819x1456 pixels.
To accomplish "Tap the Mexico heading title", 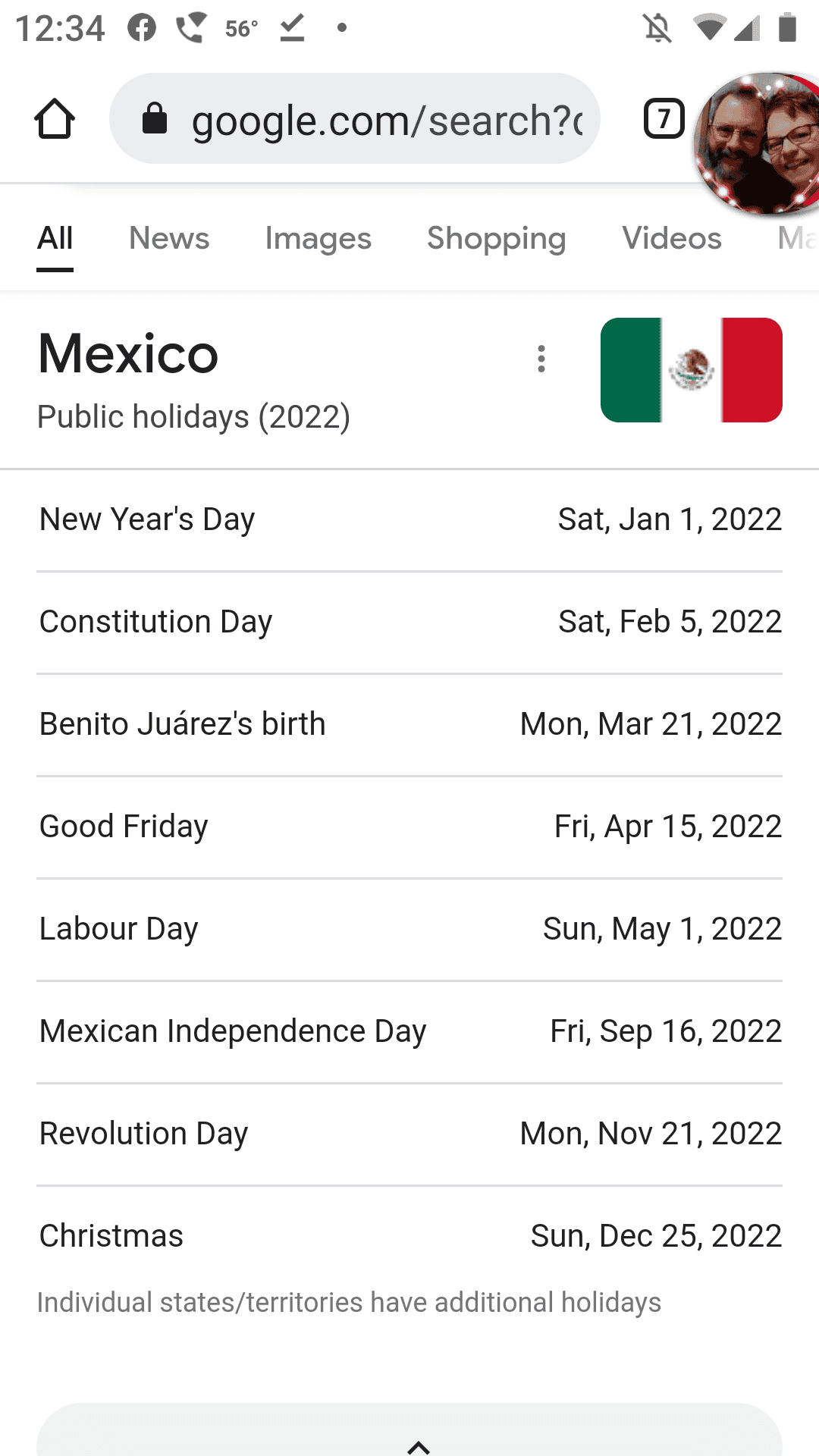I will [129, 354].
